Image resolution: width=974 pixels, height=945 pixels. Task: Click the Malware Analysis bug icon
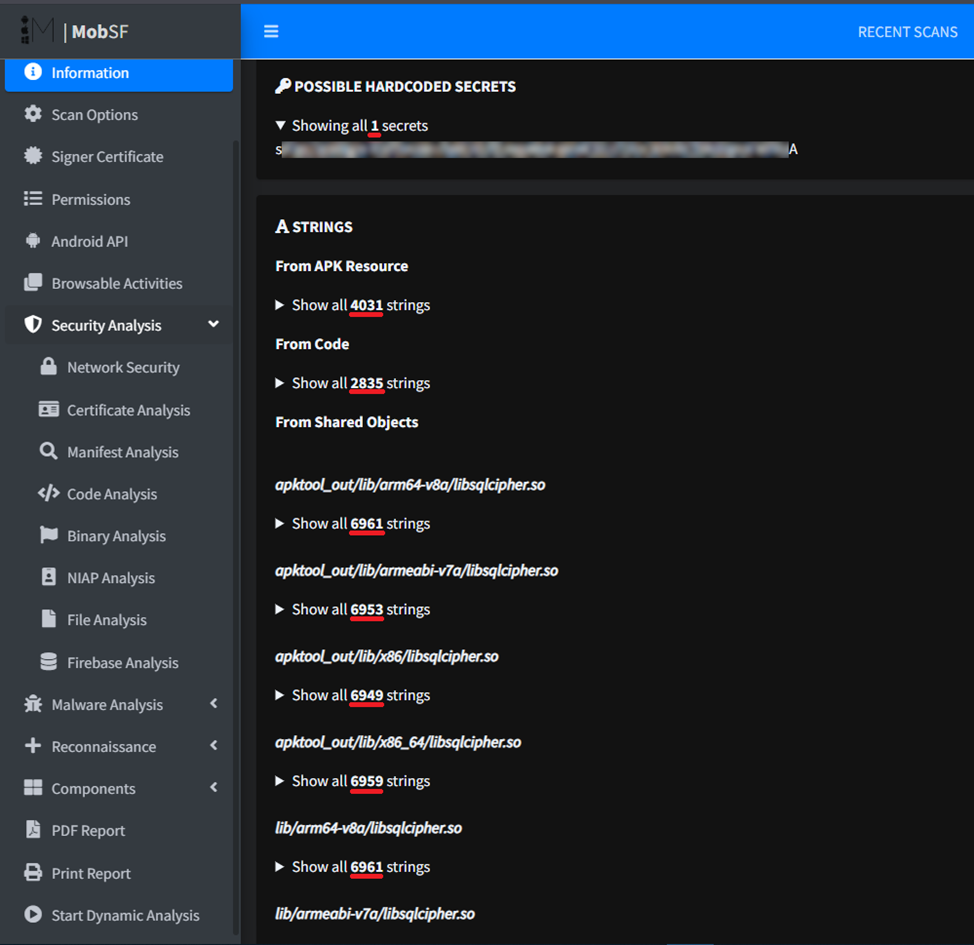33,704
